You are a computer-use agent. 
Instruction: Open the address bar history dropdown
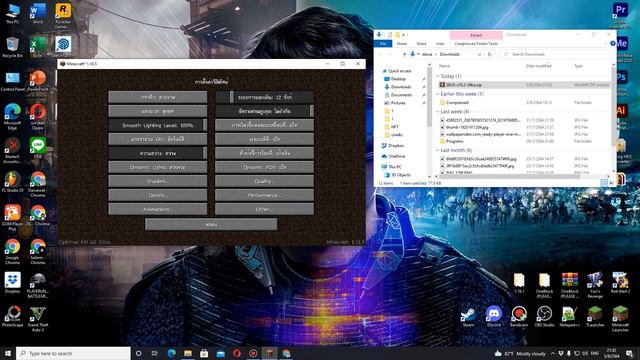479,54
